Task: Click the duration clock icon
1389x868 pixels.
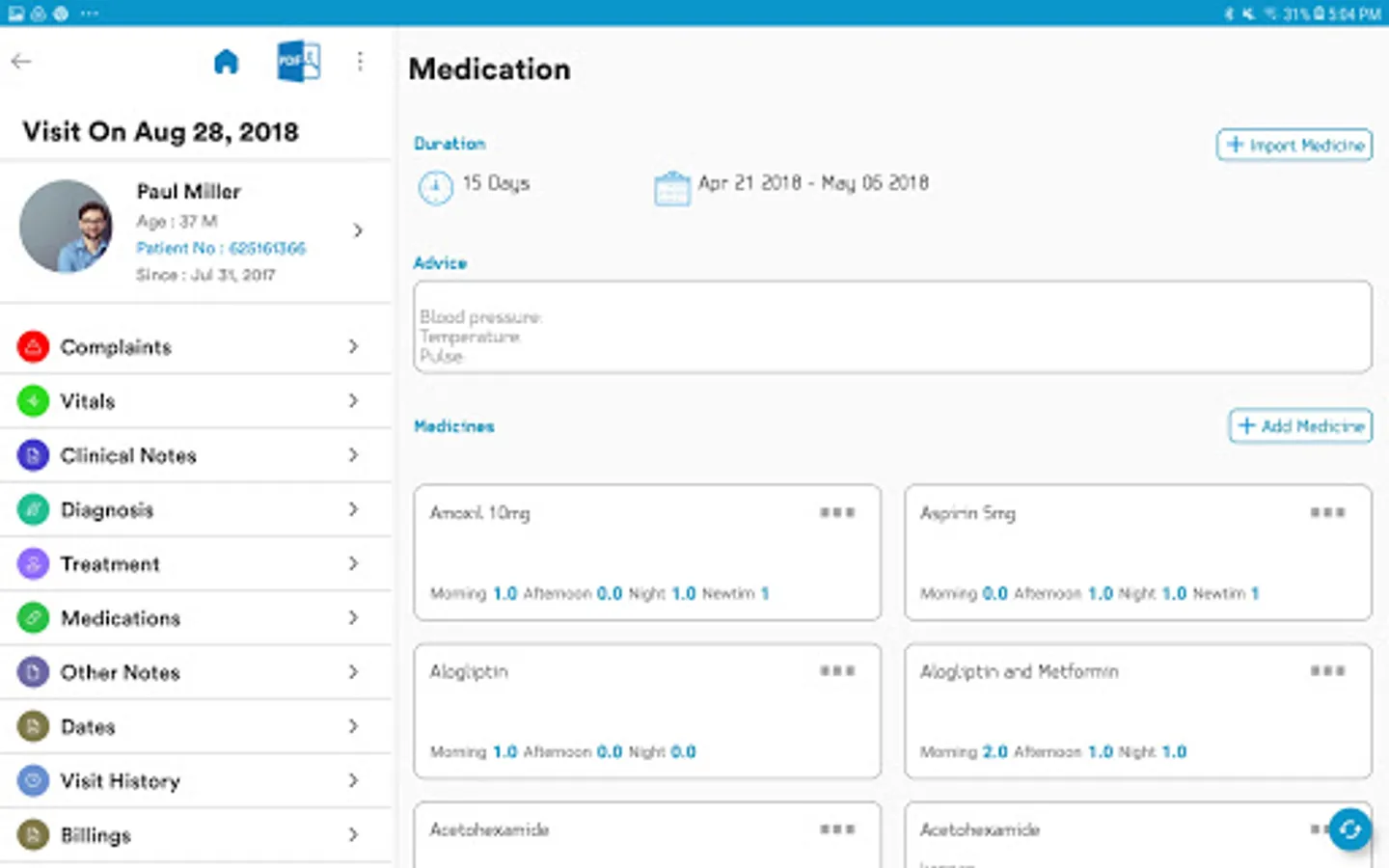Action: pyautogui.click(x=435, y=186)
